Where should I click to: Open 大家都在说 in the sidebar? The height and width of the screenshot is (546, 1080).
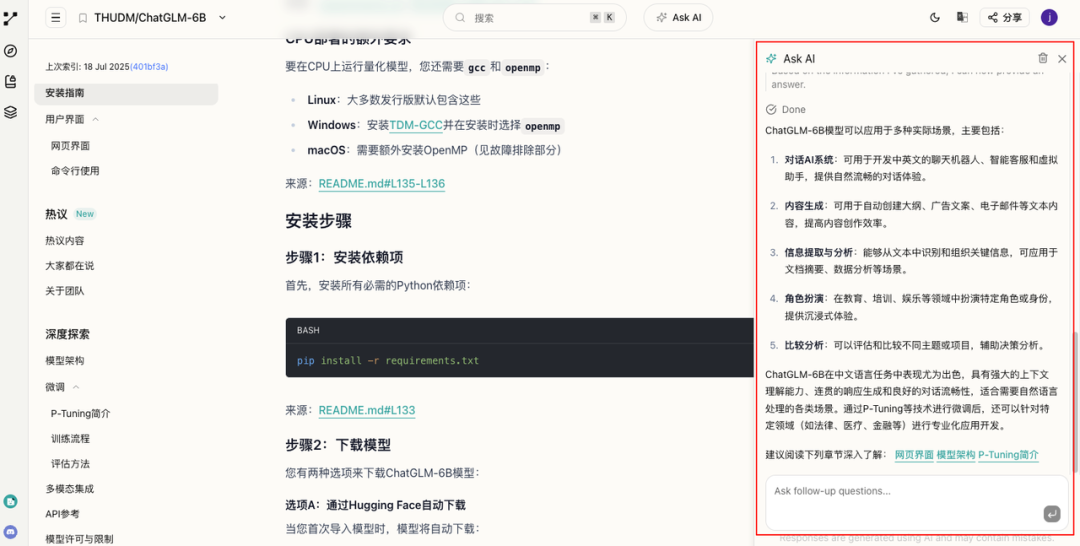[x=70, y=266]
